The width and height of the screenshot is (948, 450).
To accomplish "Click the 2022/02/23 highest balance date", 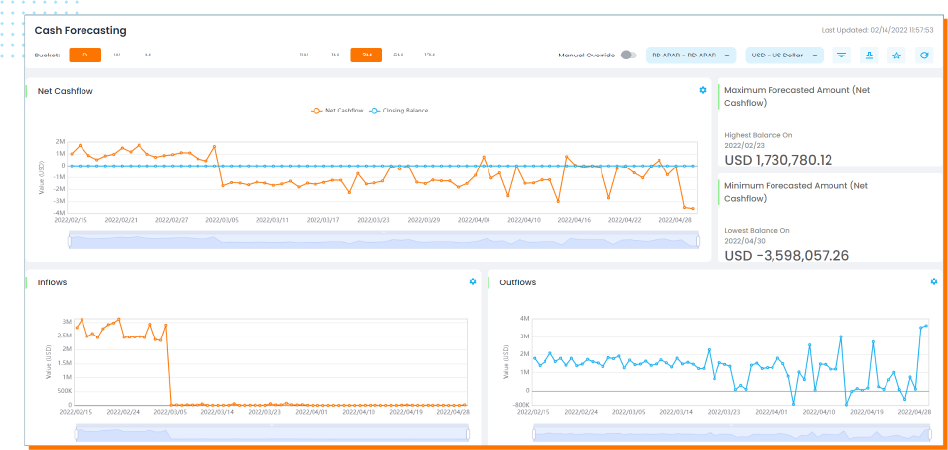I will (743, 145).
